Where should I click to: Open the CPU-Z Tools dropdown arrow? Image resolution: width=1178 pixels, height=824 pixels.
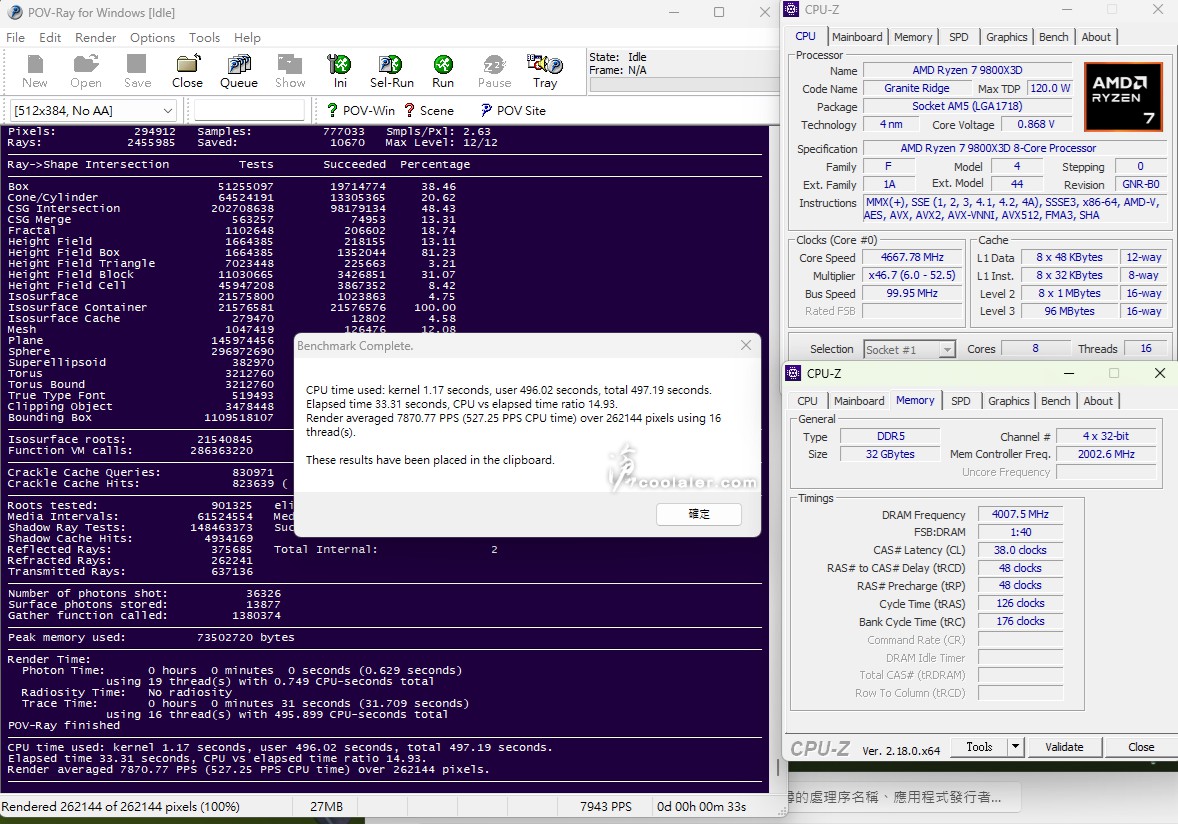(x=1015, y=747)
